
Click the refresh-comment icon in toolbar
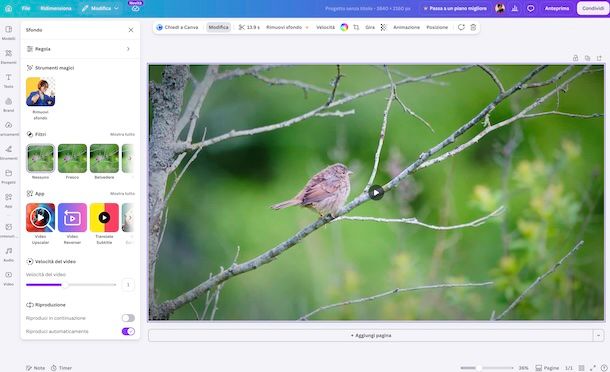[x=461, y=27]
